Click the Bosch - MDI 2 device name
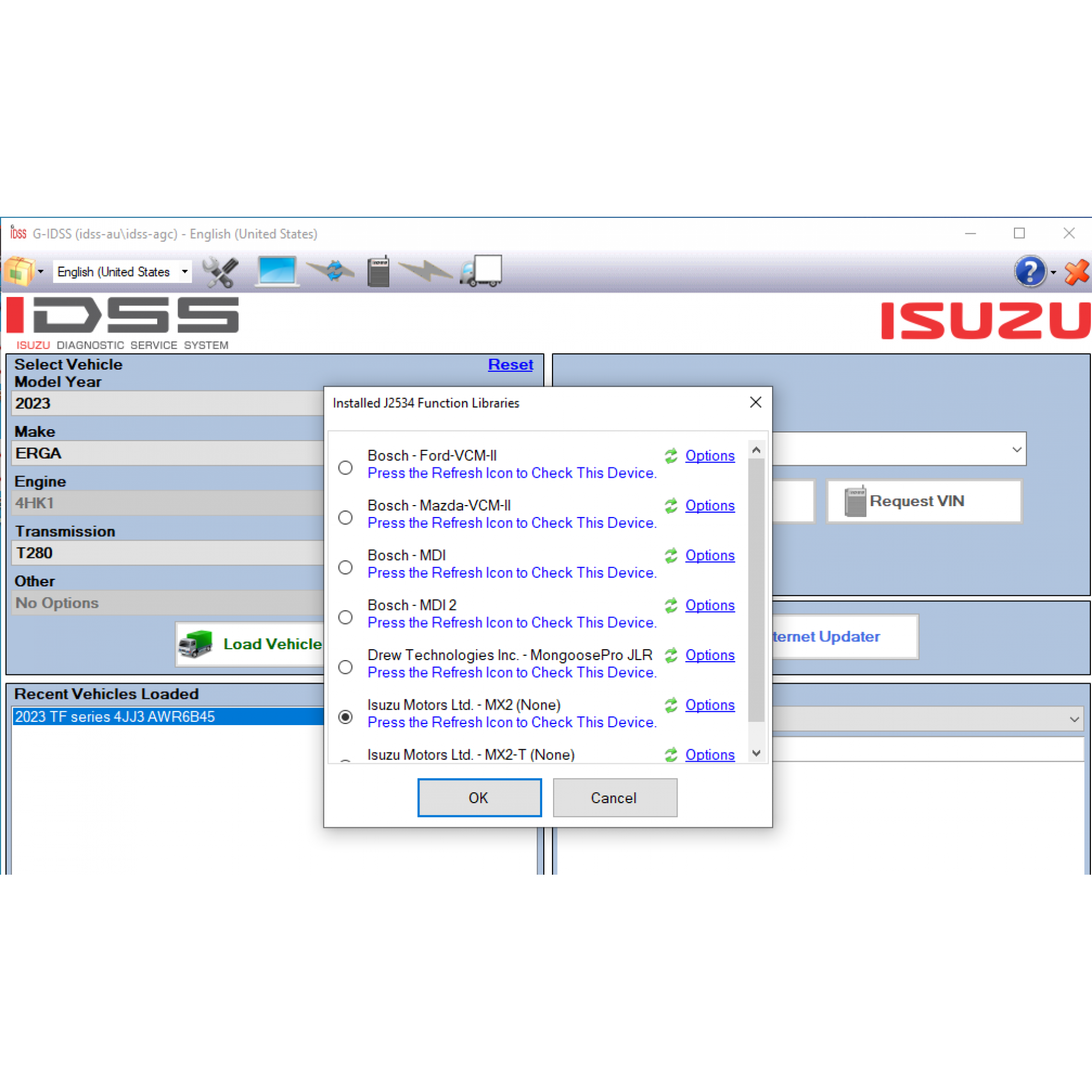This screenshot has width=1092, height=1092. [412, 606]
